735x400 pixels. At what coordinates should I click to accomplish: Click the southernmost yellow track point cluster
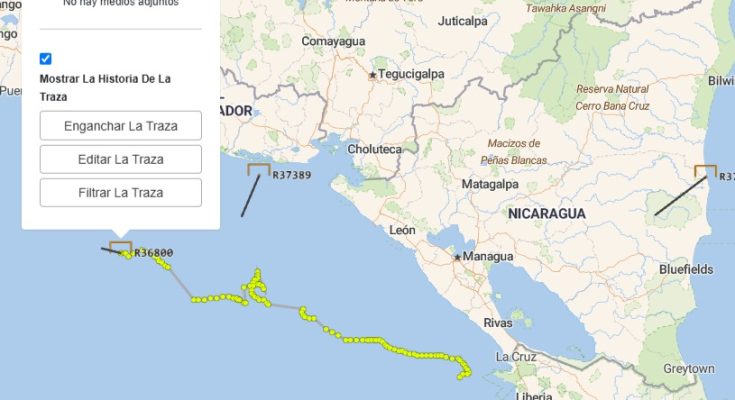464,371
